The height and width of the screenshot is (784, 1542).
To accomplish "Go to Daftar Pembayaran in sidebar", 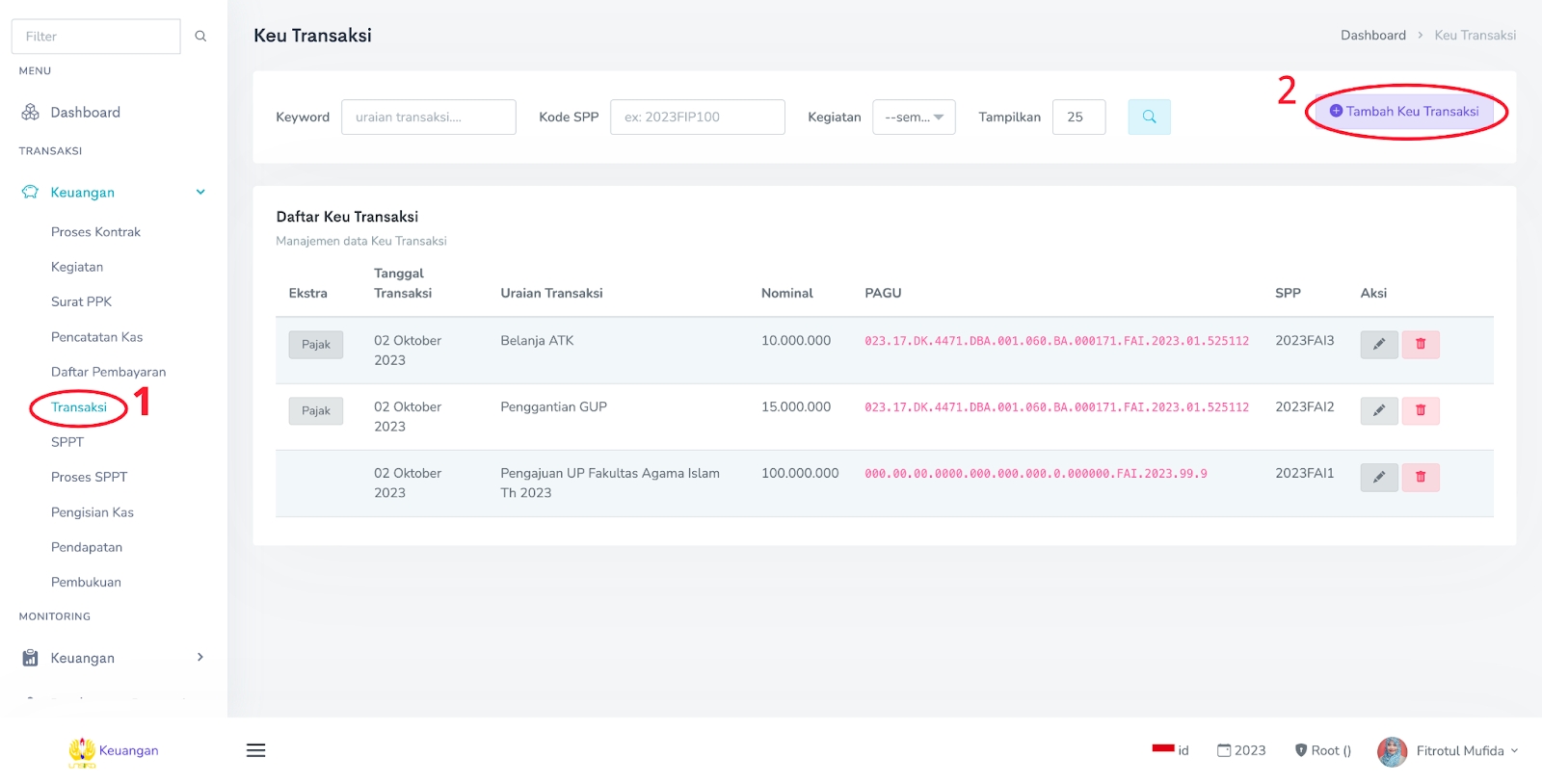I will click(x=108, y=372).
